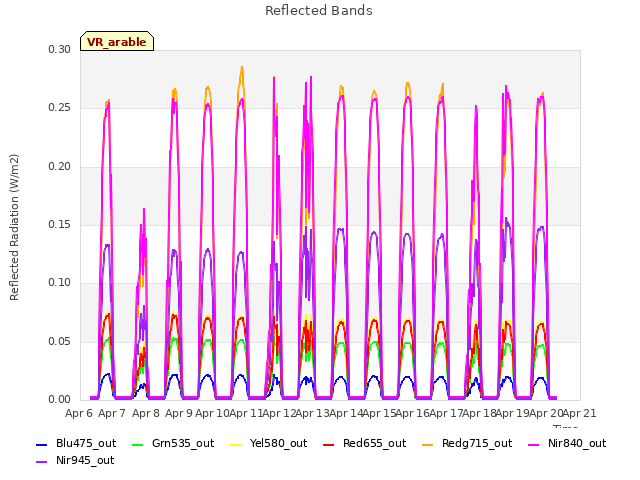
Task: Click the Apr 12 x-axis label
Action: pyautogui.click(x=279, y=414)
